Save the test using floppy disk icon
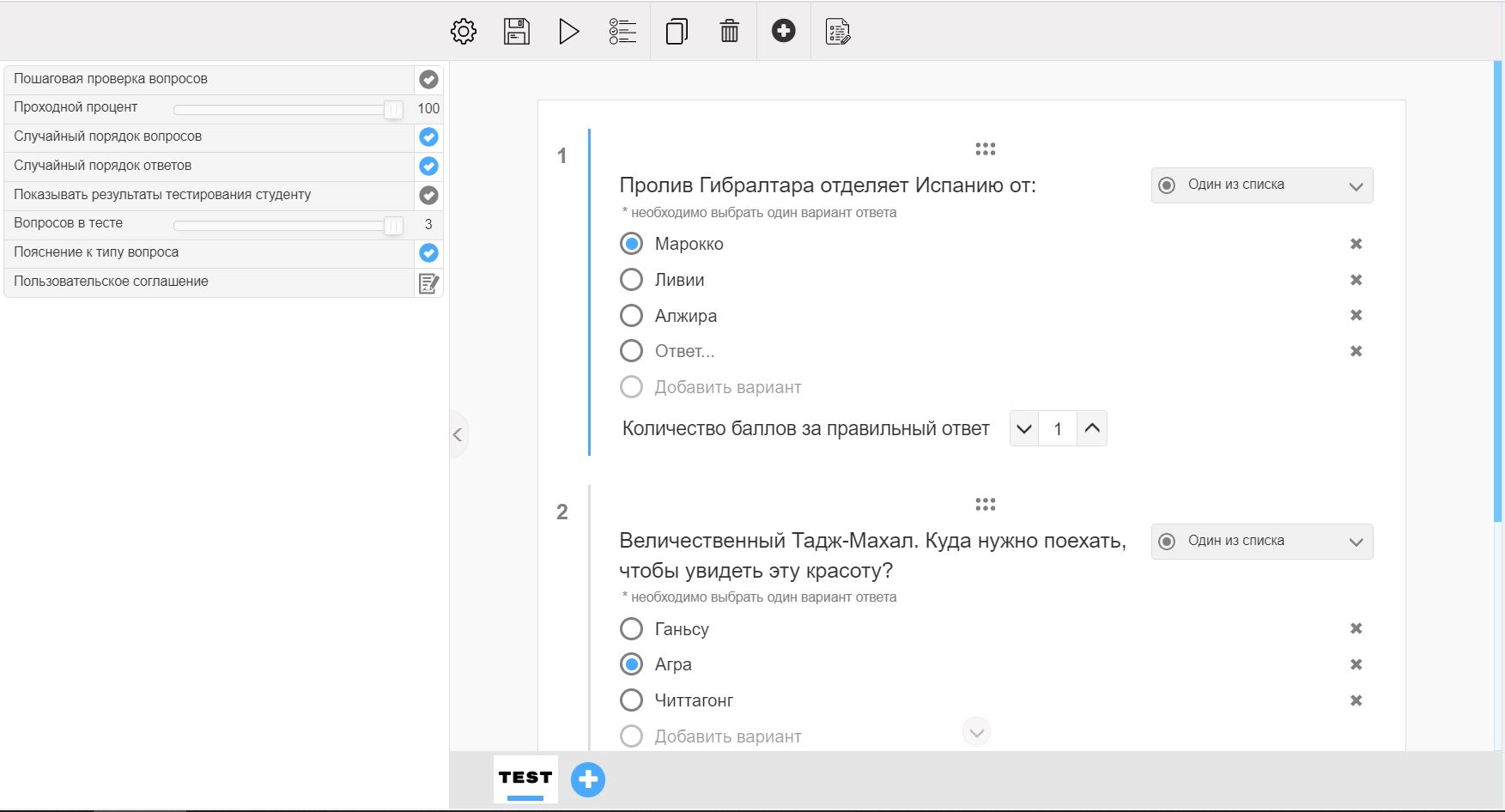 click(516, 32)
